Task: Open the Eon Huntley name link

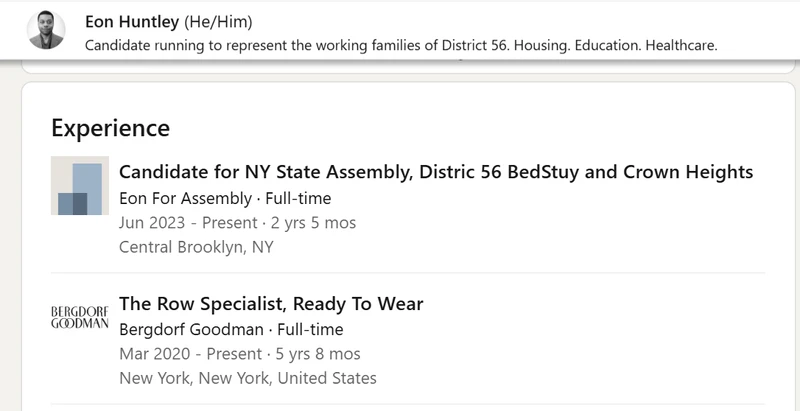Action: [133, 22]
